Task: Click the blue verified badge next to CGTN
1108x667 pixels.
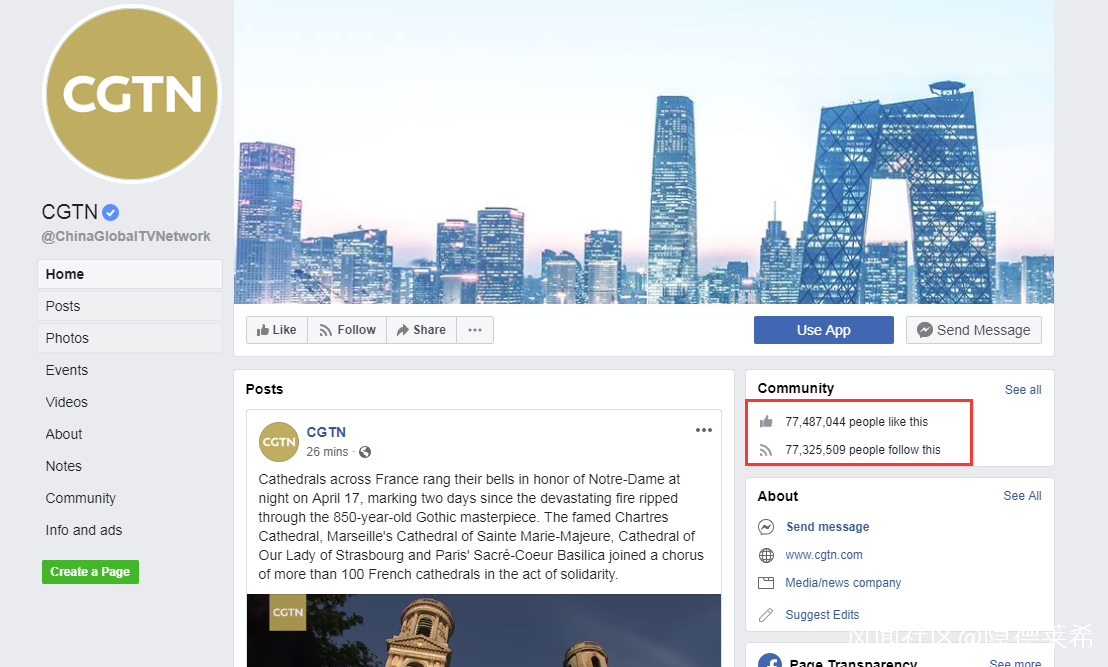Action: pyautogui.click(x=110, y=212)
